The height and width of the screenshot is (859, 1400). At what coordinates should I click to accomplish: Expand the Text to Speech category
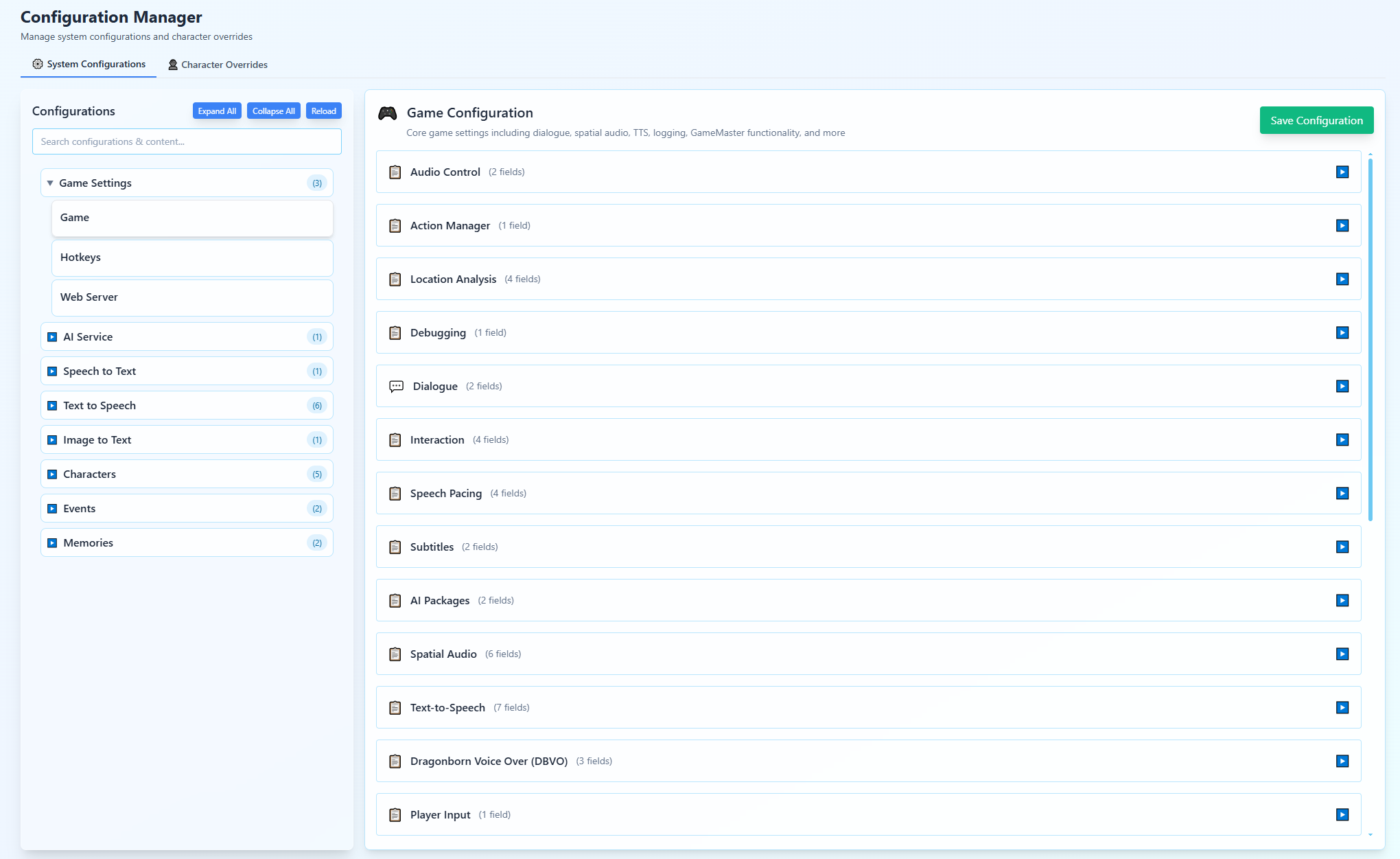pos(52,406)
